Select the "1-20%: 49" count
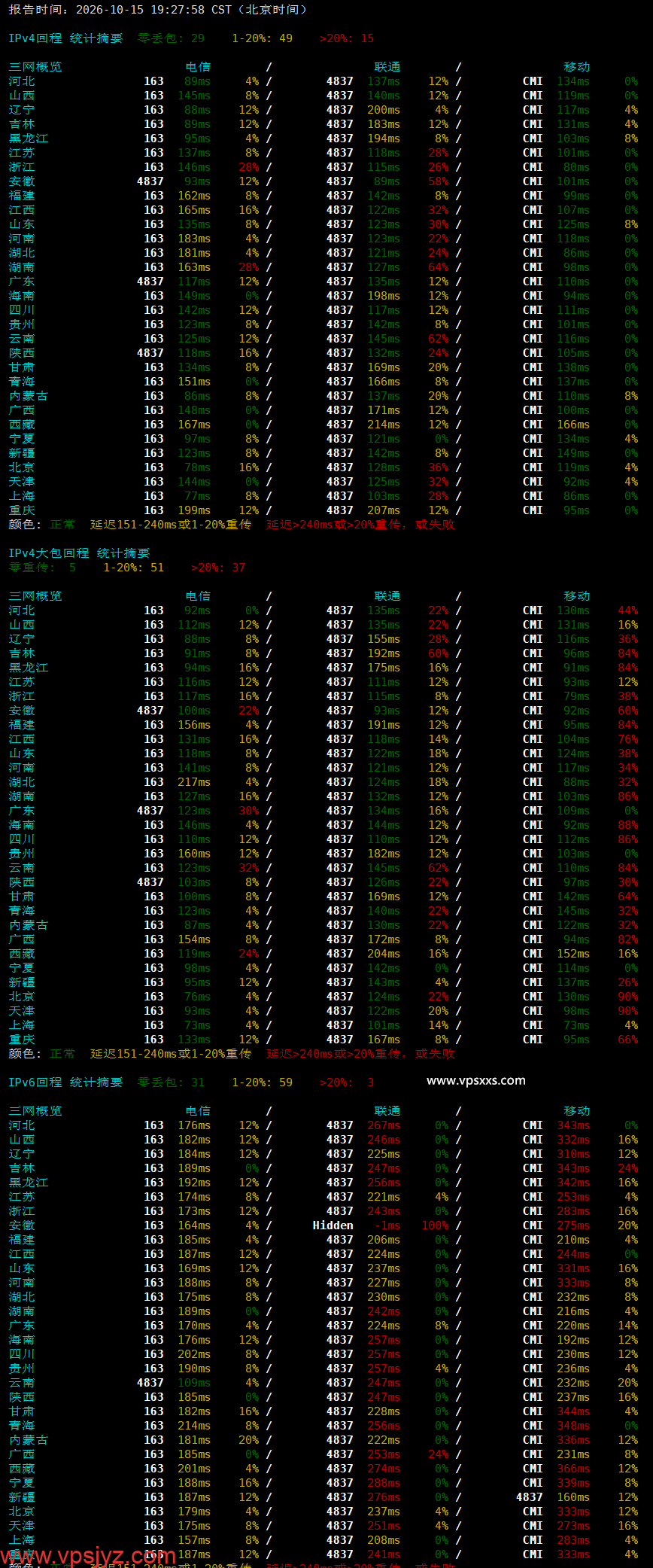 [262, 38]
